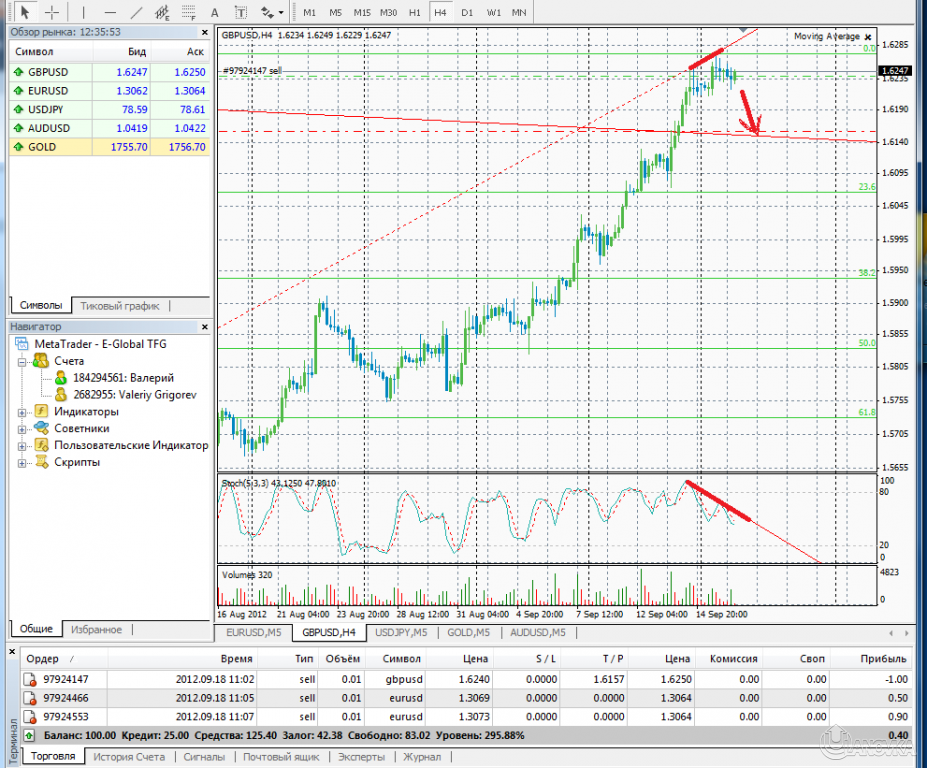Screen dimensions: 927x768
Task: Expand the Индикаторы tree node
Action: tap(22, 411)
